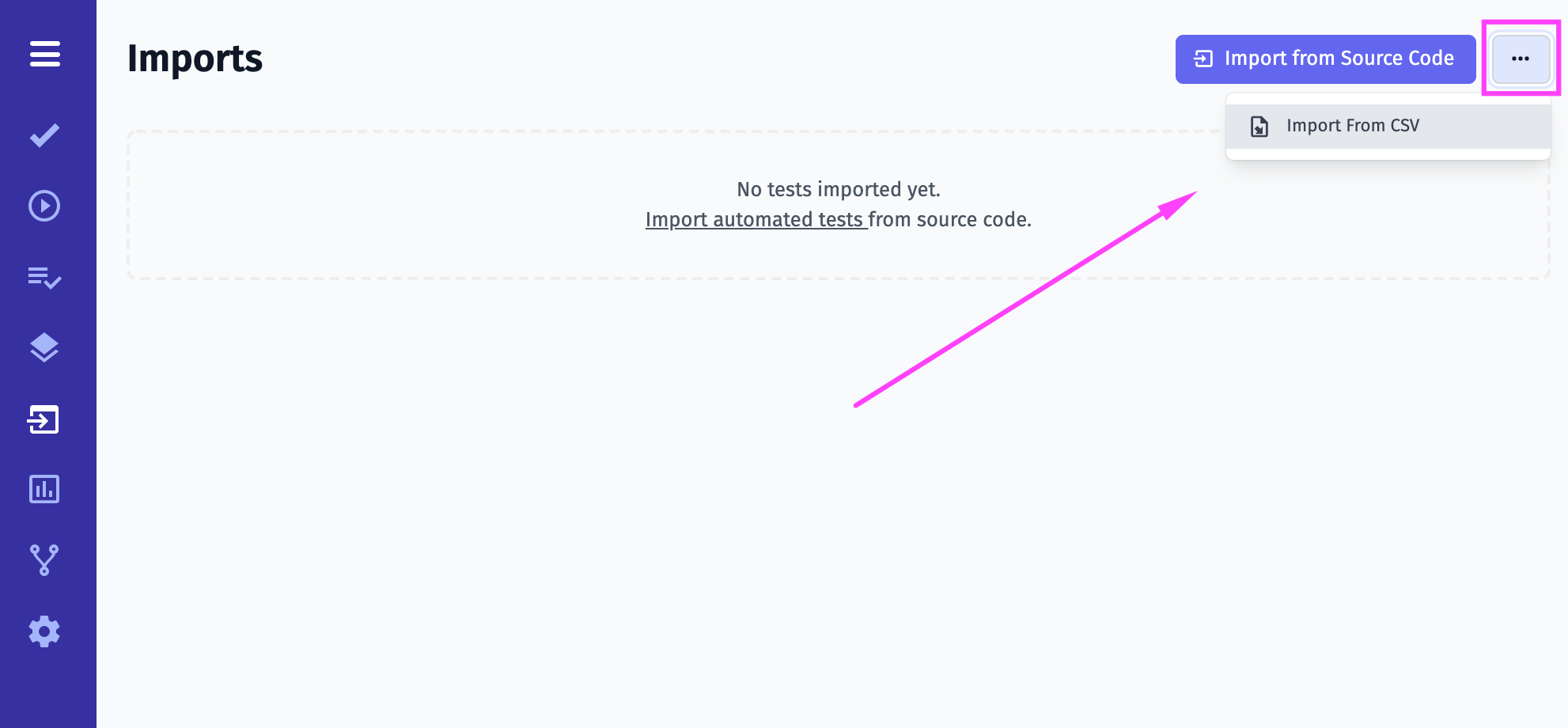This screenshot has width=1568, height=728.
Task: Open Plans via the checklist icon
Action: pos(44,277)
